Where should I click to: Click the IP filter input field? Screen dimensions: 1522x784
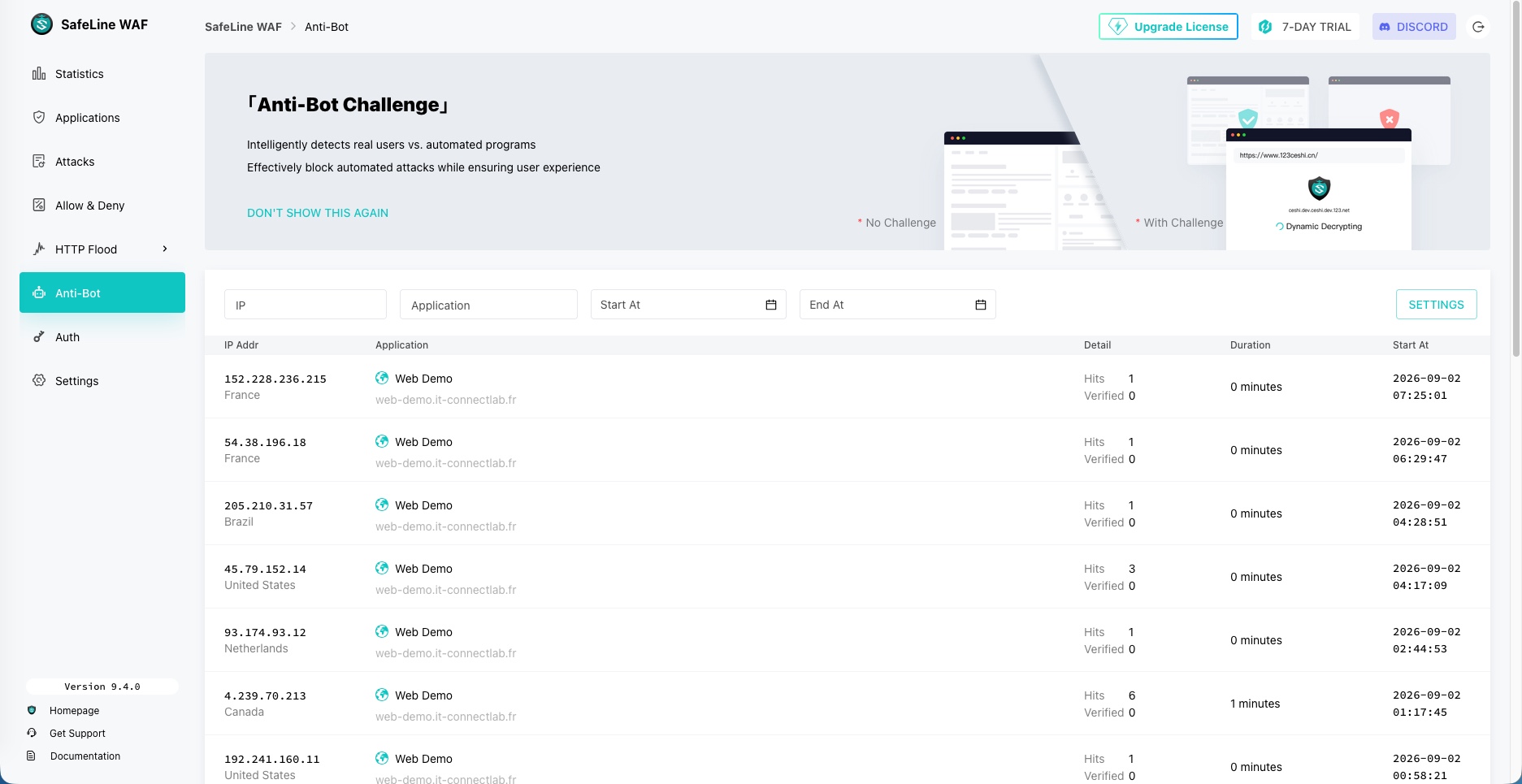[x=306, y=305]
